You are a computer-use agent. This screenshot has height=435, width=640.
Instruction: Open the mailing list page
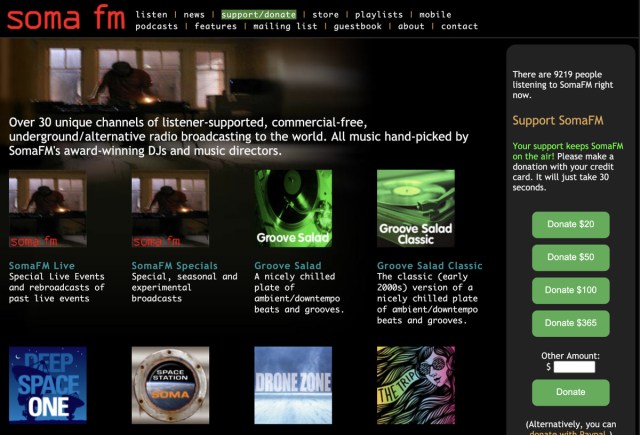coord(285,26)
